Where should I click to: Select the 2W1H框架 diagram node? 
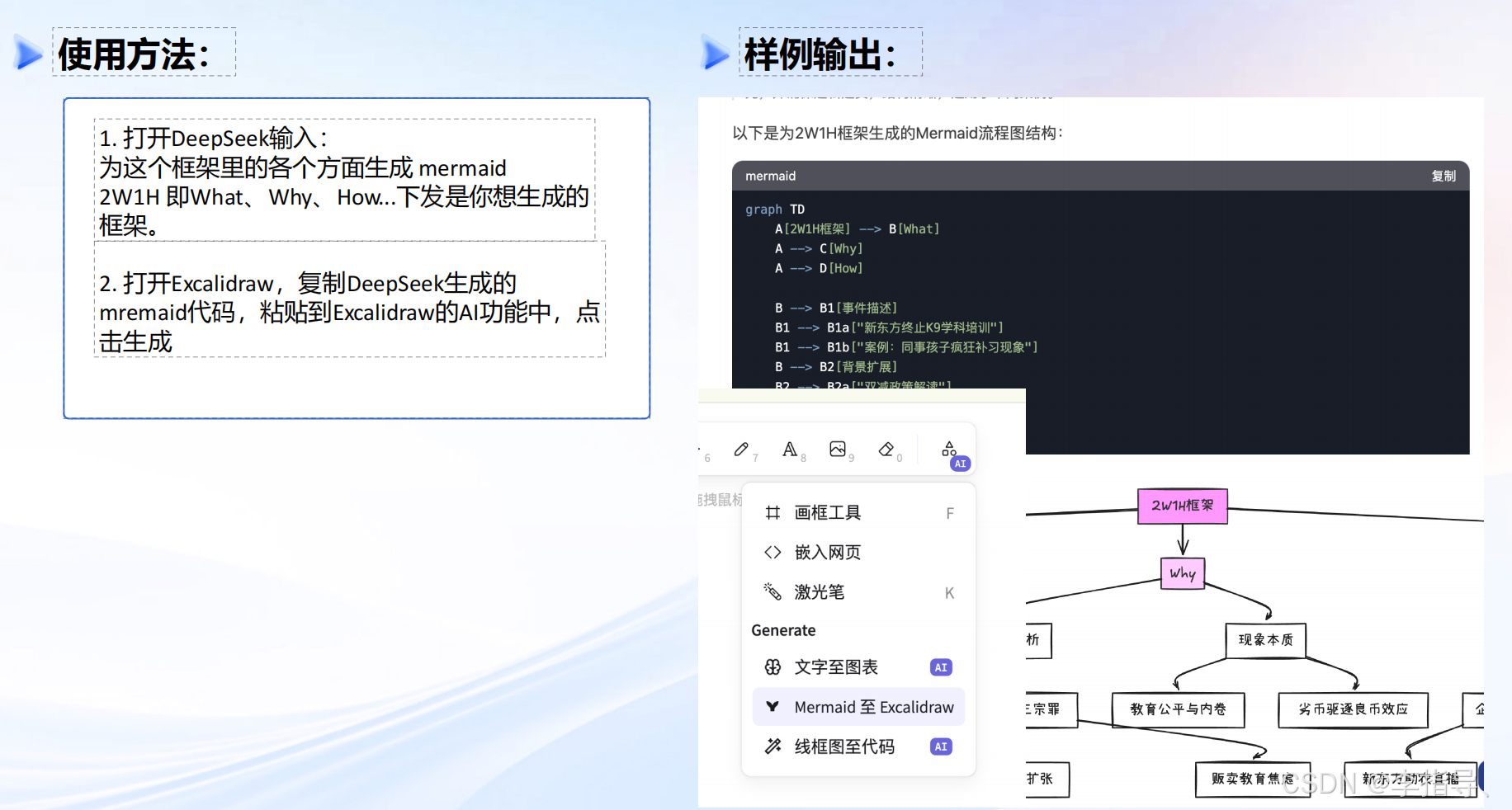click(1183, 506)
